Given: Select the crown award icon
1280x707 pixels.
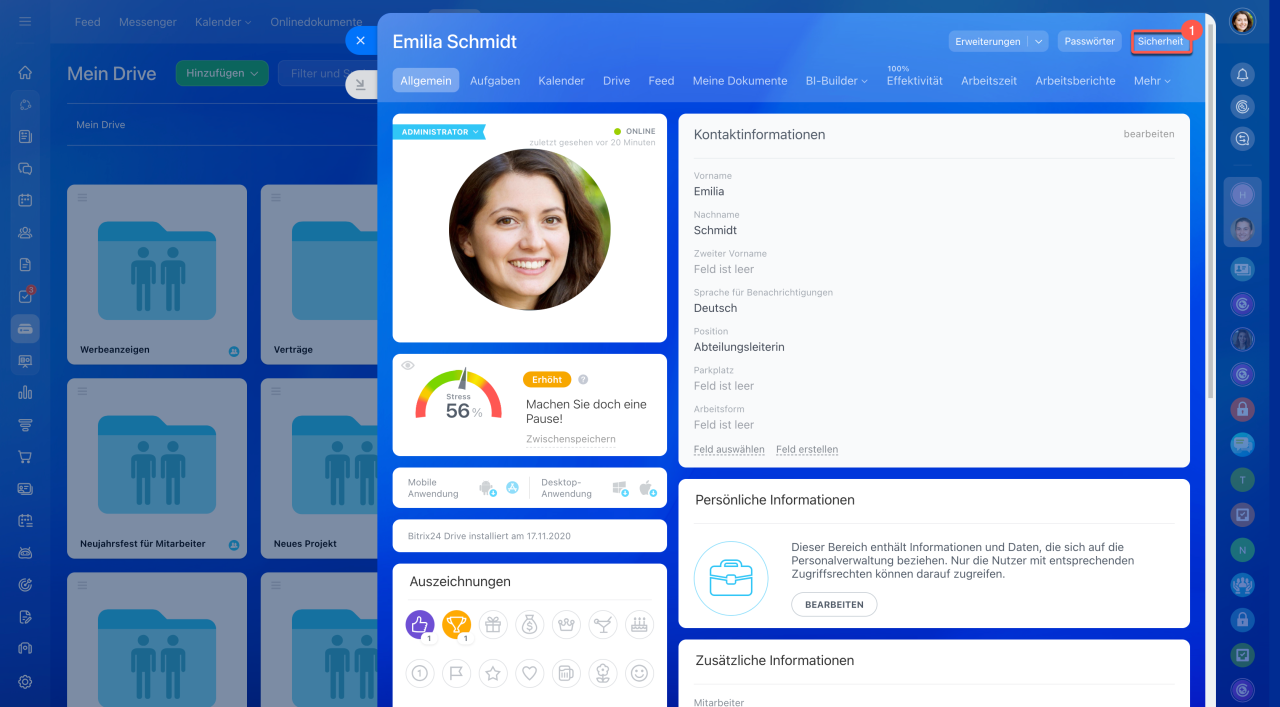Looking at the screenshot, I should [x=566, y=625].
